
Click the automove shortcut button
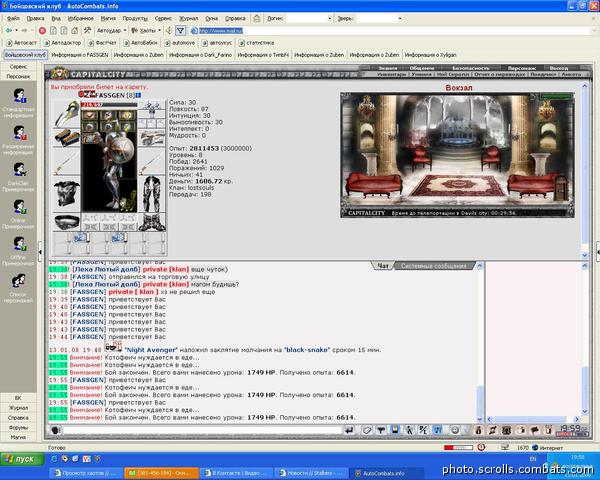180,43
